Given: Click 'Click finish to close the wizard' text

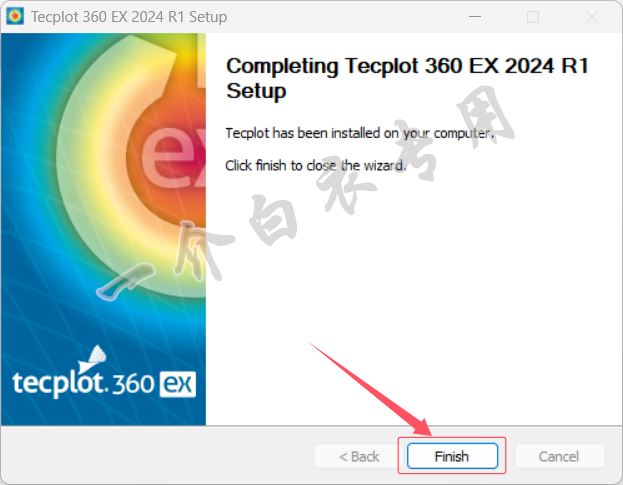Looking at the screenshot, I should pyautogui.click(x=316, y=165).
